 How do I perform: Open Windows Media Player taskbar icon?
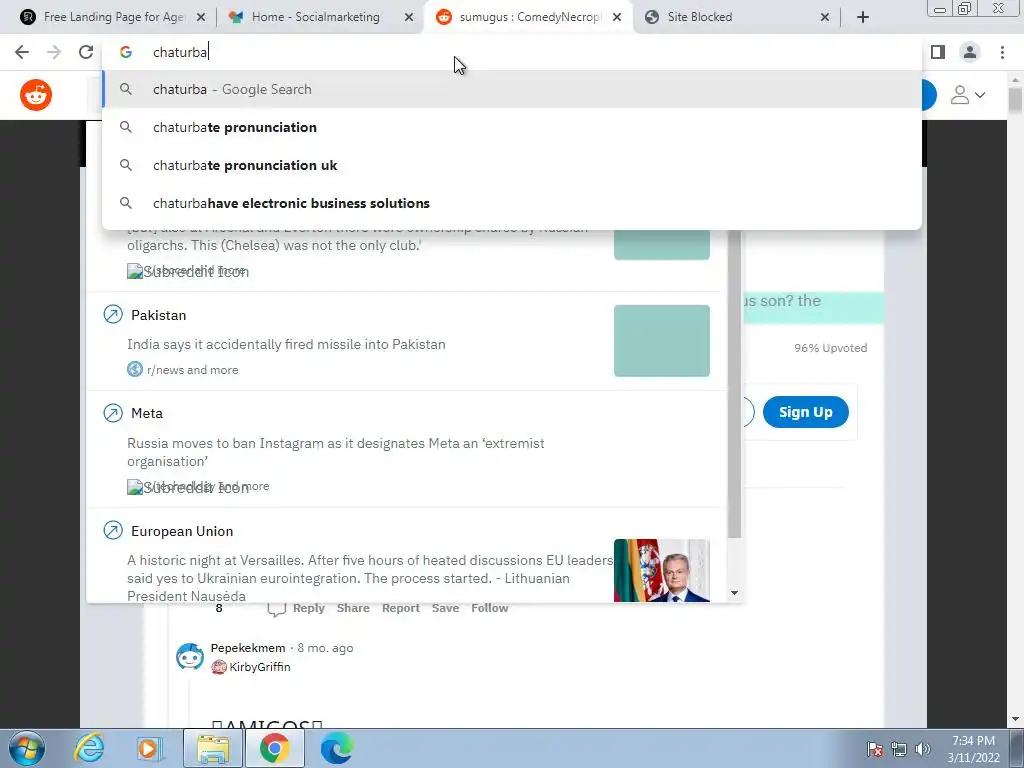[149, 748]
